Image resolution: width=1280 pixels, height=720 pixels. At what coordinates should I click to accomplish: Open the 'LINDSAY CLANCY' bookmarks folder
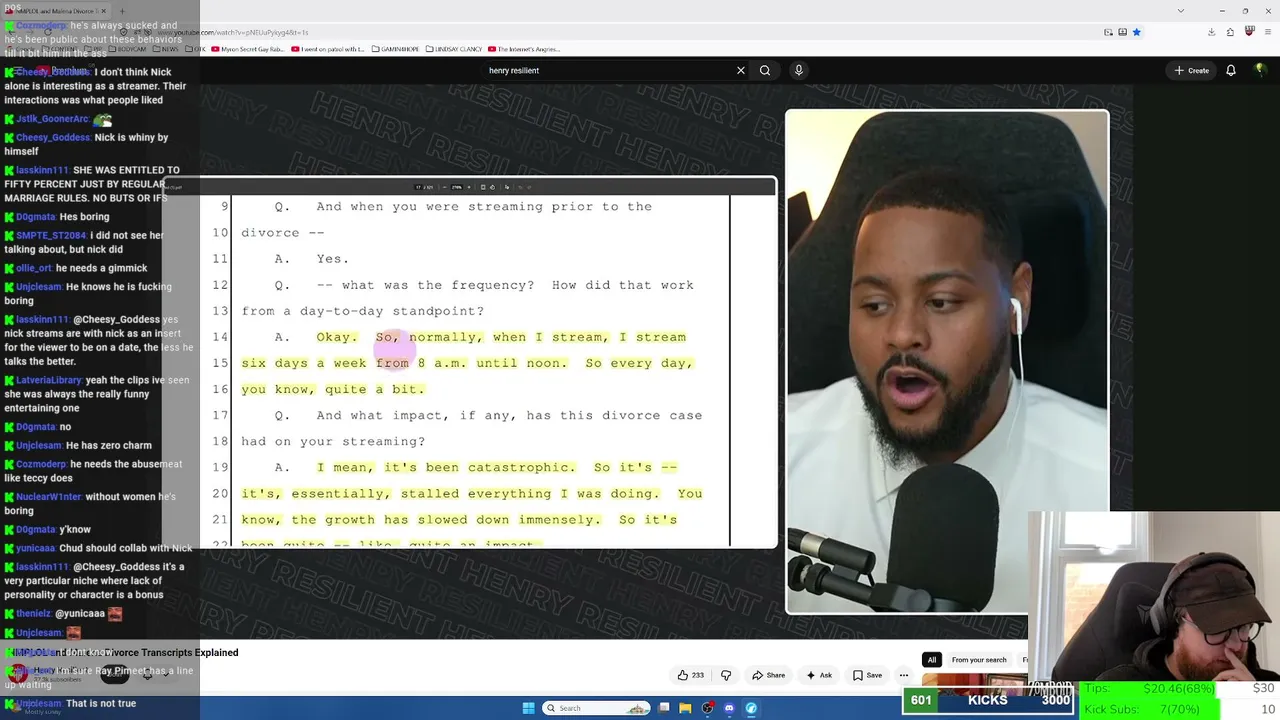click(455, 49)
